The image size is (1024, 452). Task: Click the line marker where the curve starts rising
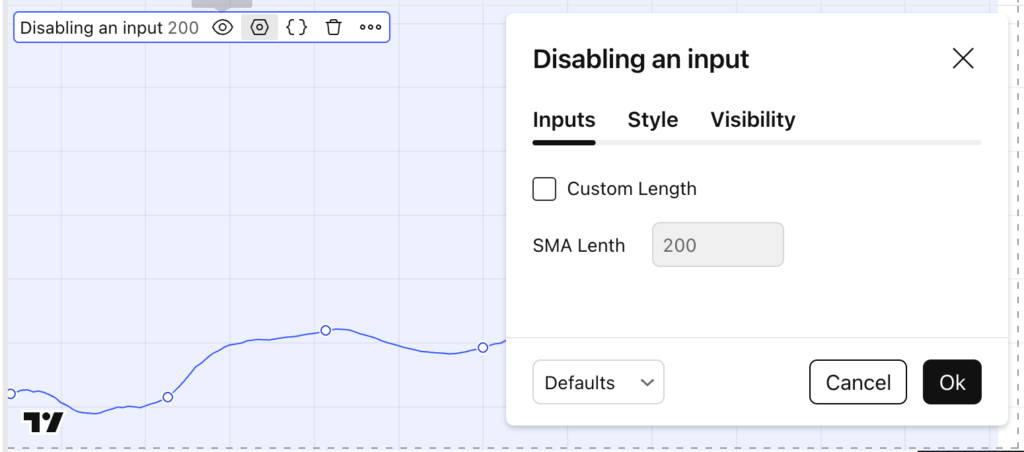point(168,397)
